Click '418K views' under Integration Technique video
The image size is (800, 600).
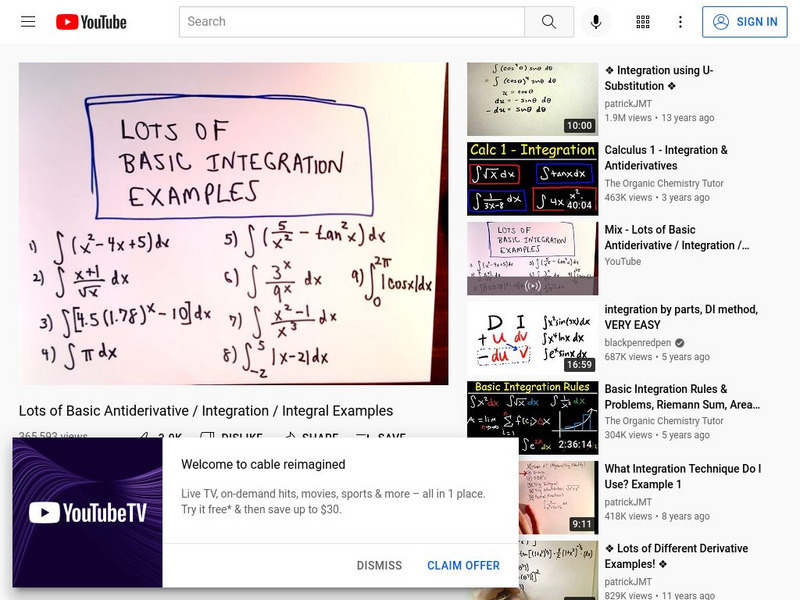[628, 516]
